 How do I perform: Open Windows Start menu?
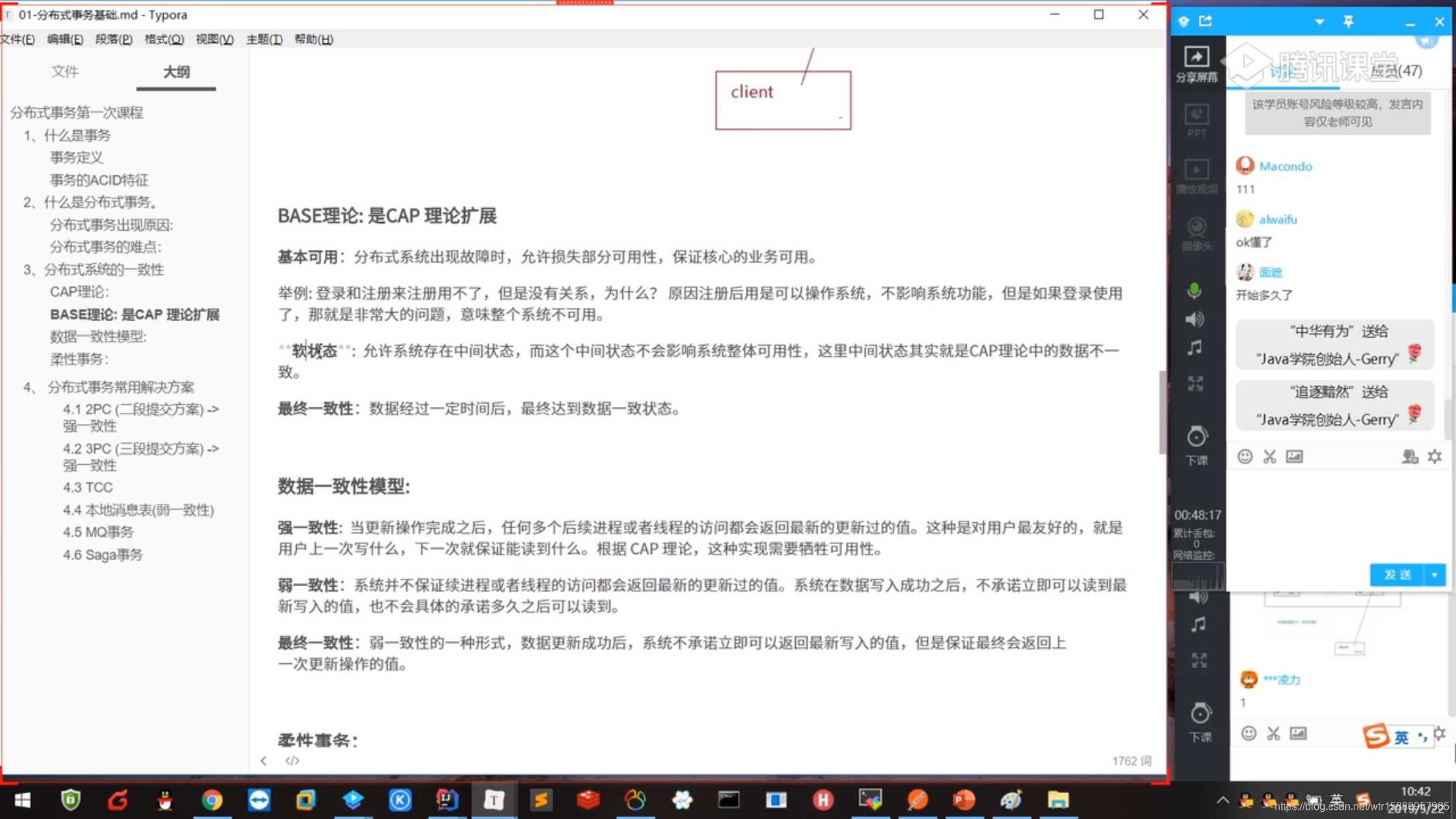point(22,800)
